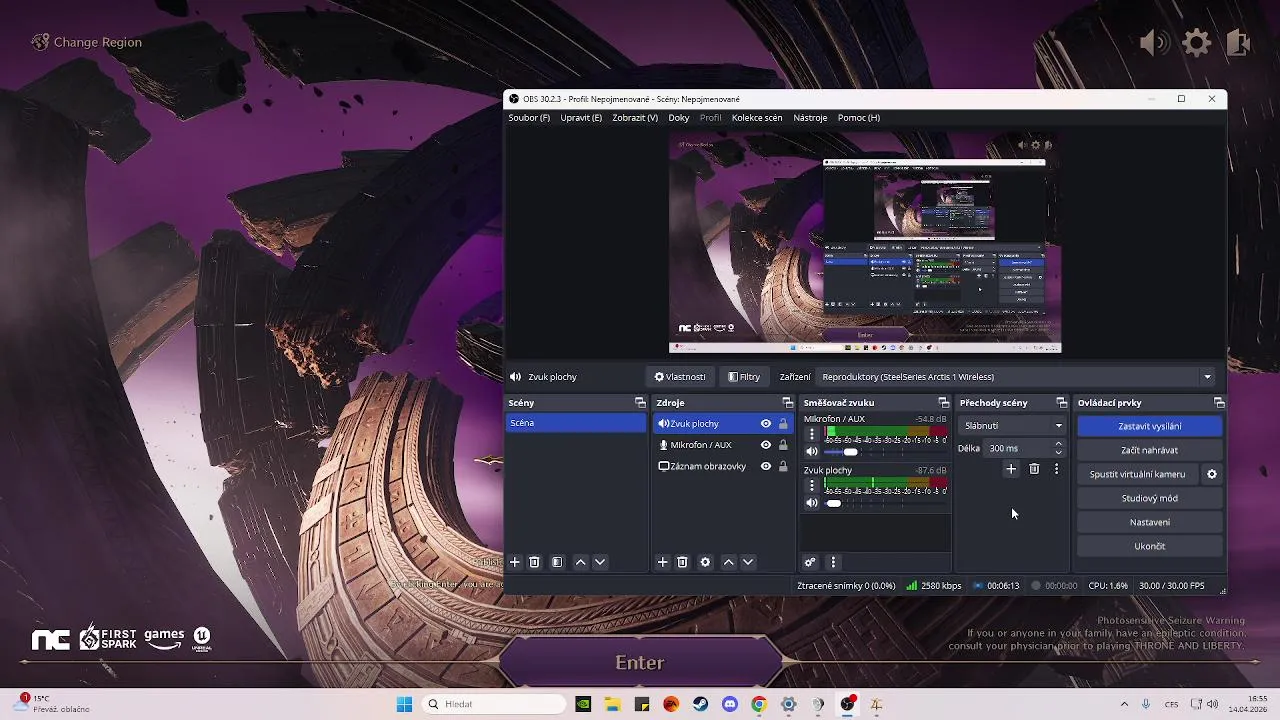
Task: Open Filtry for selected source
Action: tap(744, 377)
